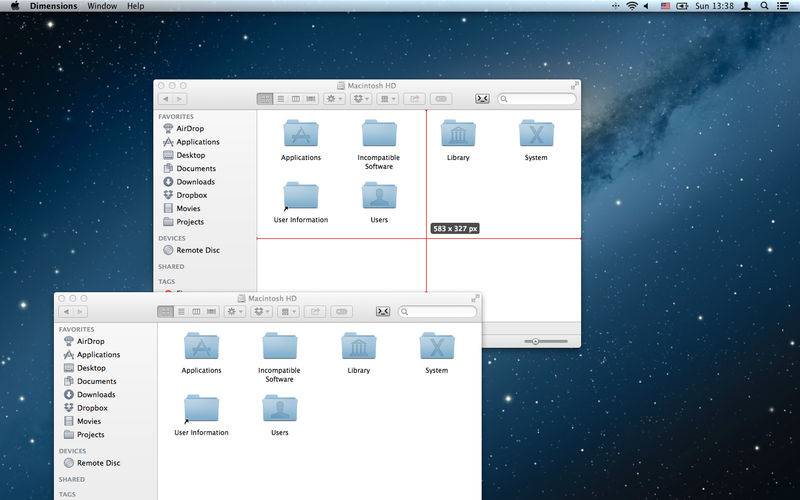Switch front window to list view
Screen dimensions: 800x500
[181, 312]
